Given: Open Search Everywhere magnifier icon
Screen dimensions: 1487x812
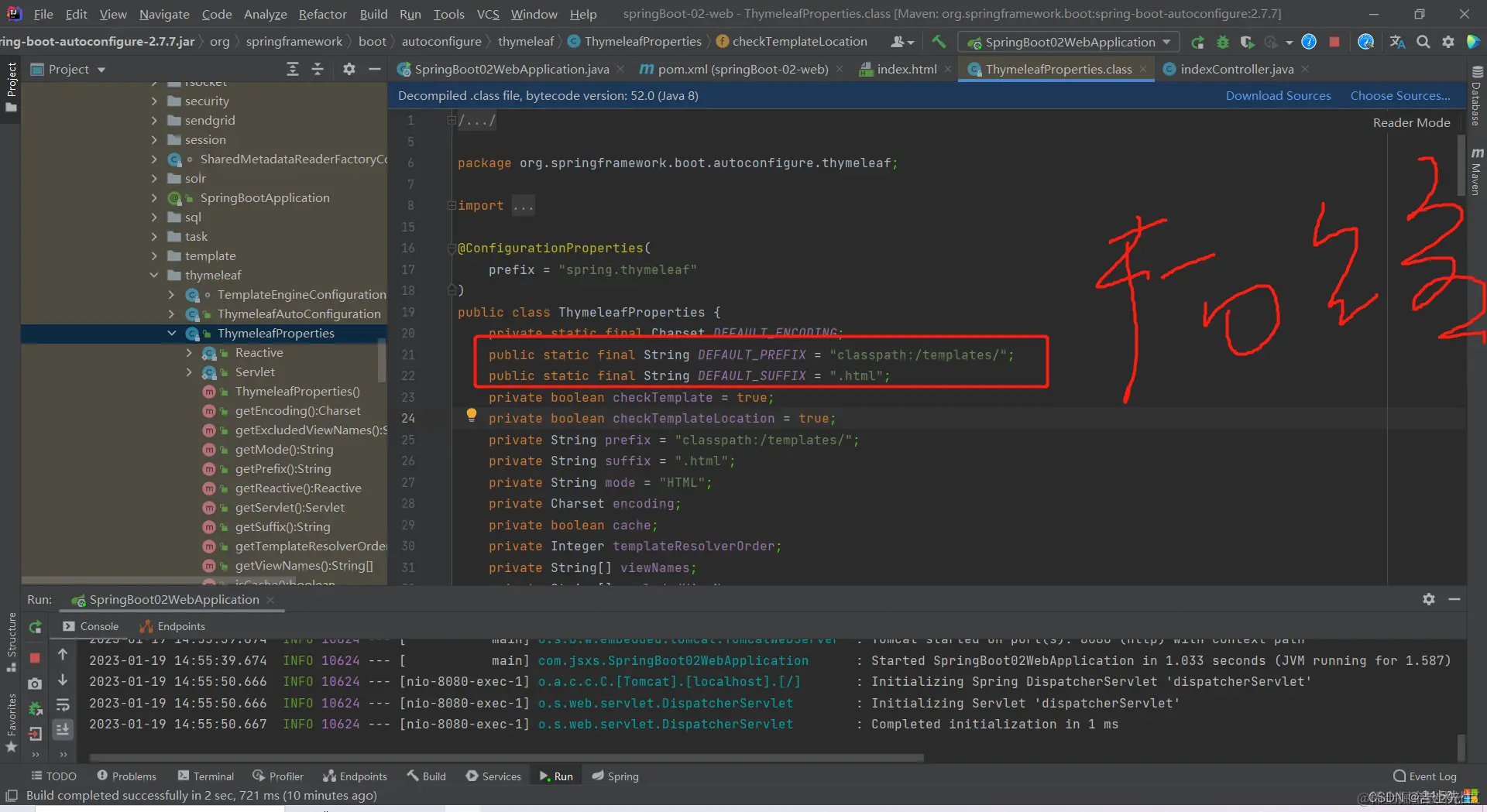Looking at the screenshot, I should tap(1423, 42).
